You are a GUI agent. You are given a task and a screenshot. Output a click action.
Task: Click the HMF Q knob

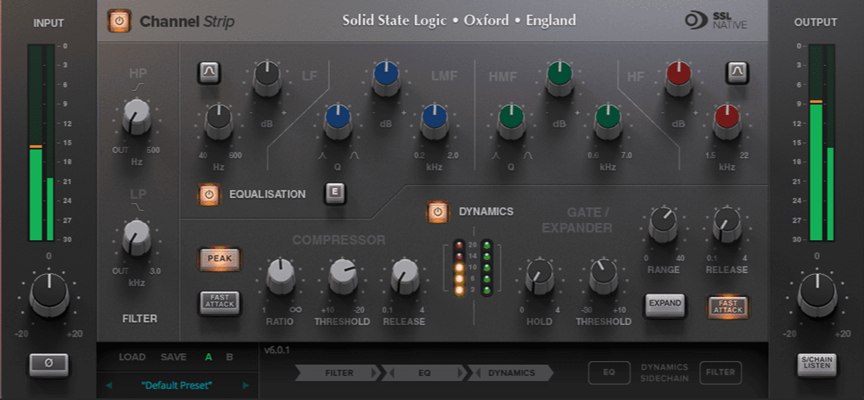[x=511, y=121]
